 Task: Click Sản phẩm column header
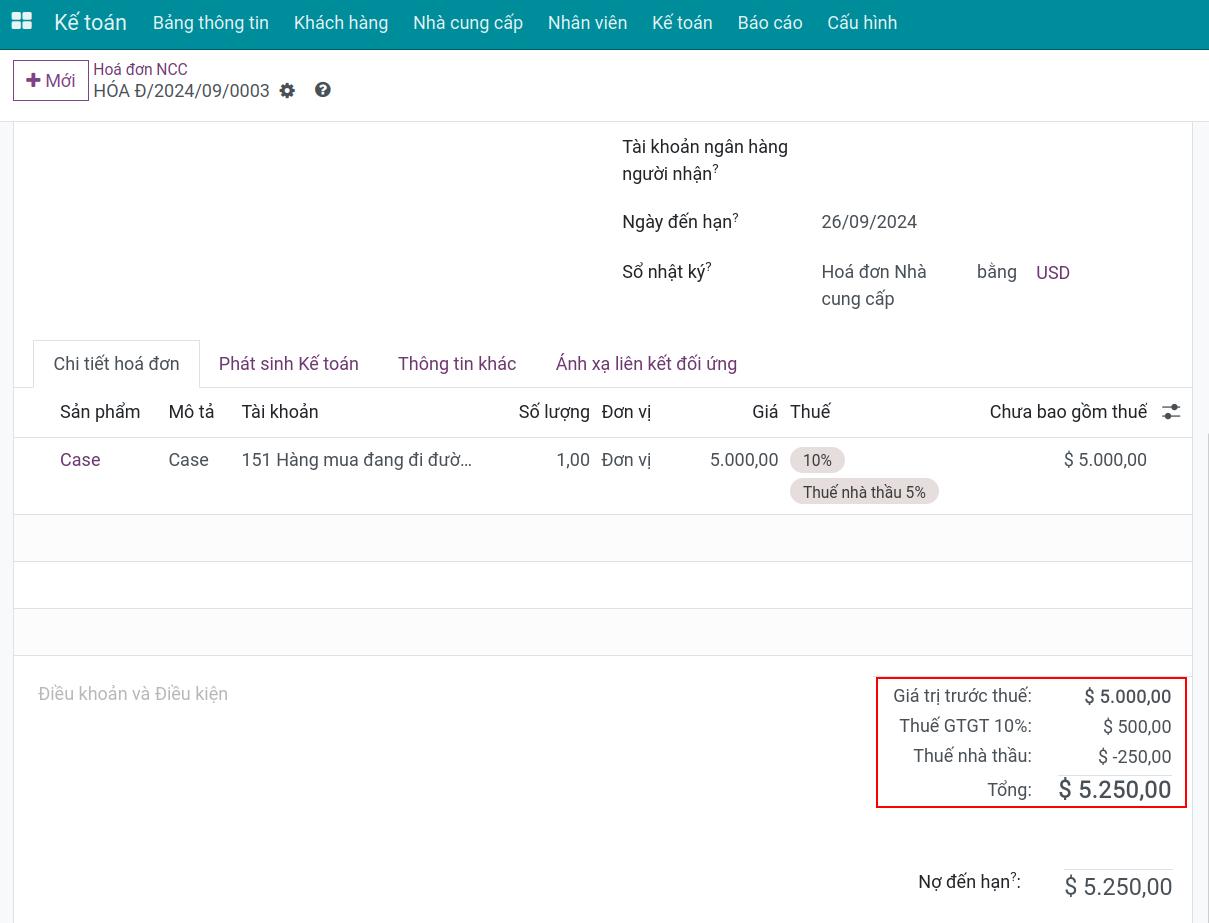[100, 412]
